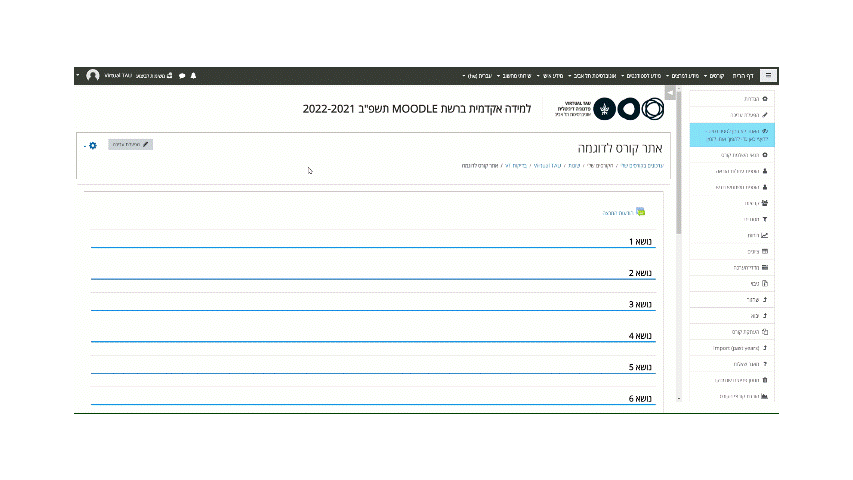Image resolution: width=853 pixels, height=480 pixels.
Task: Click the briefcase icon in top bar
Action: (x=170, y=76)
